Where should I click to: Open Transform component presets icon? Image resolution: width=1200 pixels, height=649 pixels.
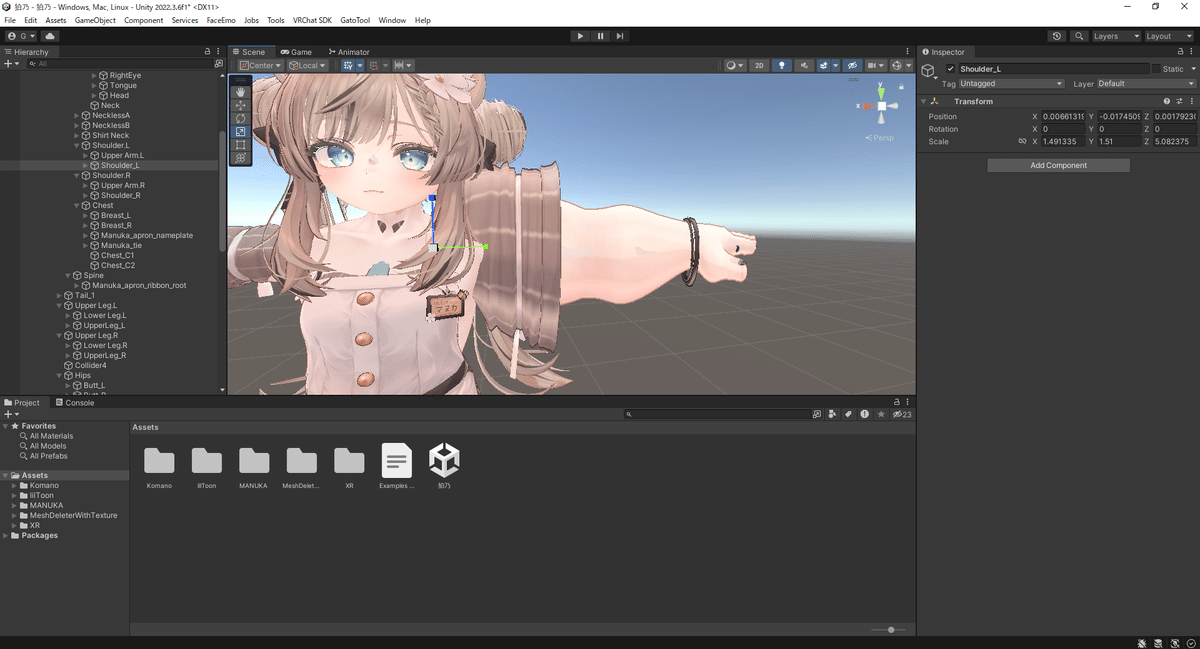point(1179,101)
